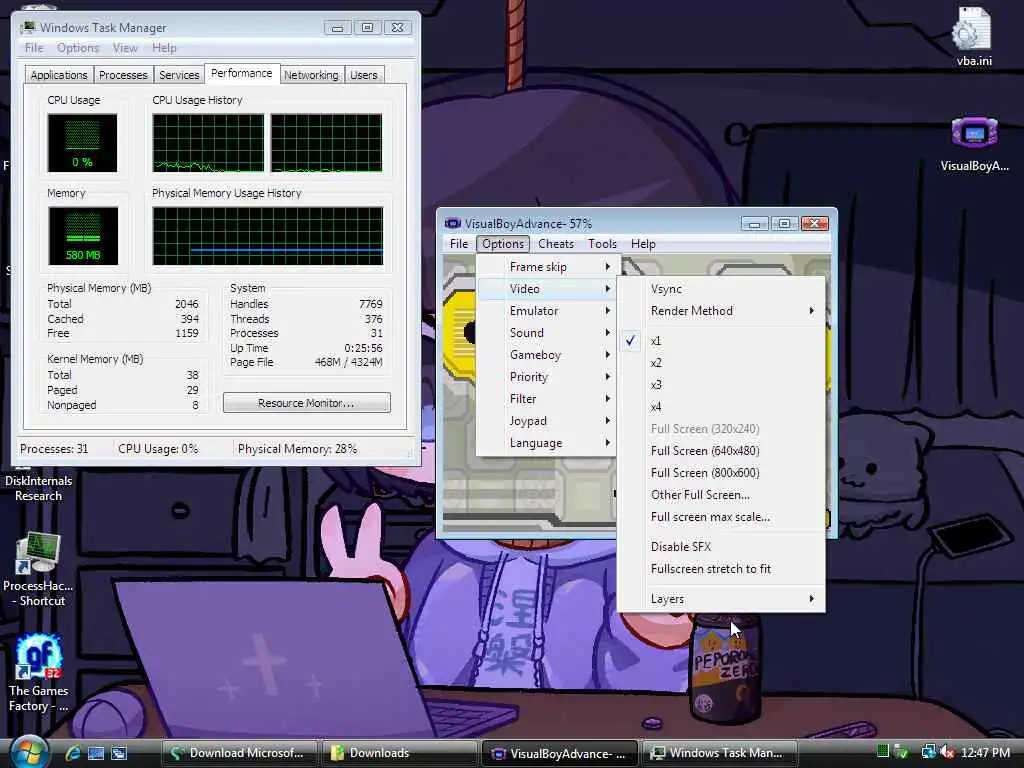Switch to the Networking tab
This screenshot has width=1024, height=768.
click(x=311, y=75)
